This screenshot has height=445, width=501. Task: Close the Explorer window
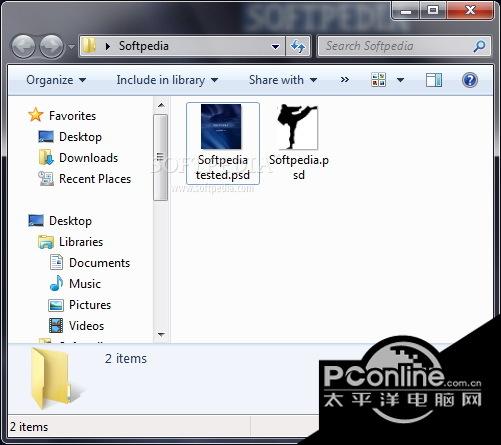[x=470, y=10]
